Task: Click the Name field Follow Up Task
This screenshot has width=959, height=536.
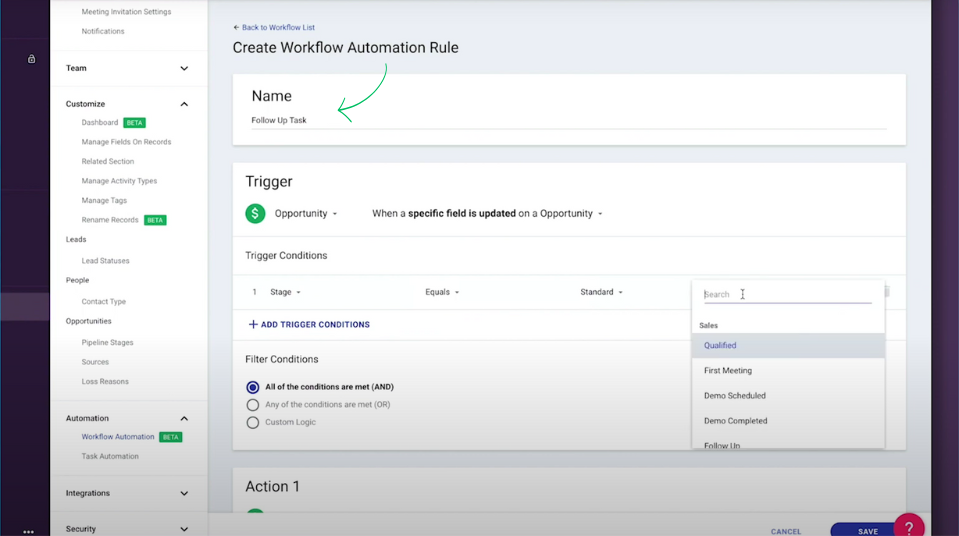Action: (569, 120)
